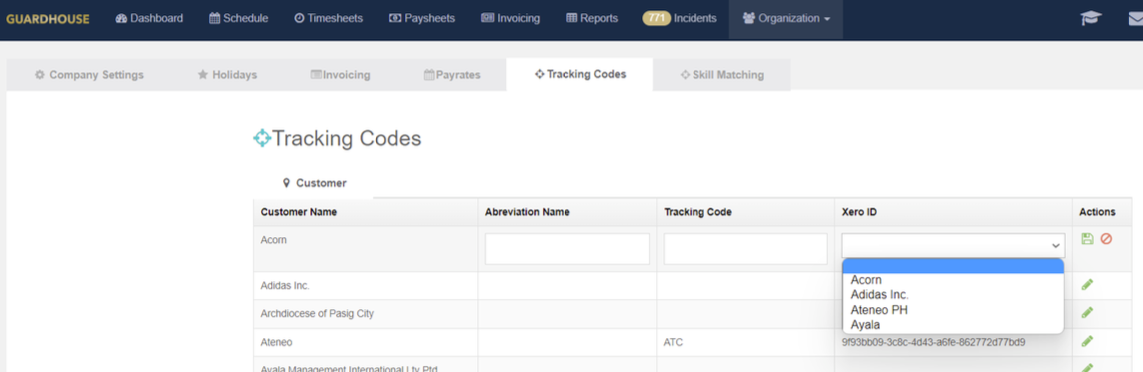Edit the Archdiocese of Pasig City row
The height and width of the screenshot is (372, 1143).
(1088, 312)
